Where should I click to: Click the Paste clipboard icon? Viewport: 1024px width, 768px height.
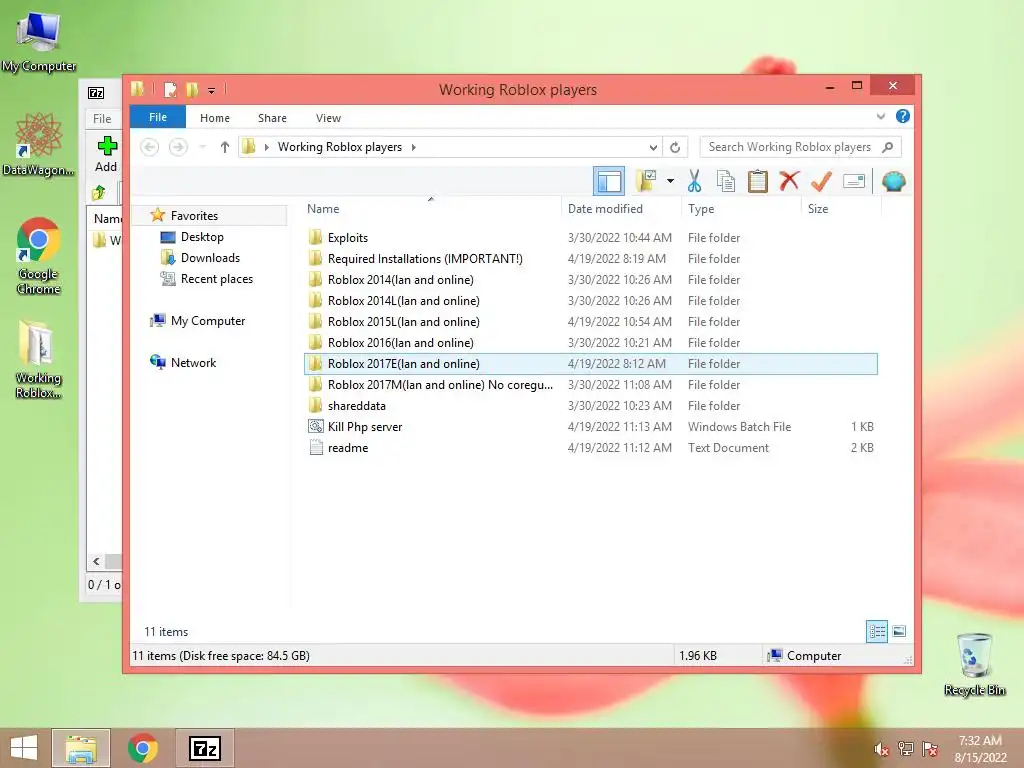tap(758, 181)
